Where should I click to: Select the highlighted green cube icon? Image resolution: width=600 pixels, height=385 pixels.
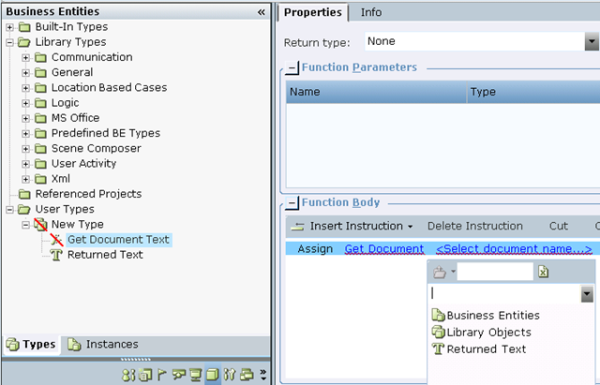pyautogui.click(x=213, y=375)
